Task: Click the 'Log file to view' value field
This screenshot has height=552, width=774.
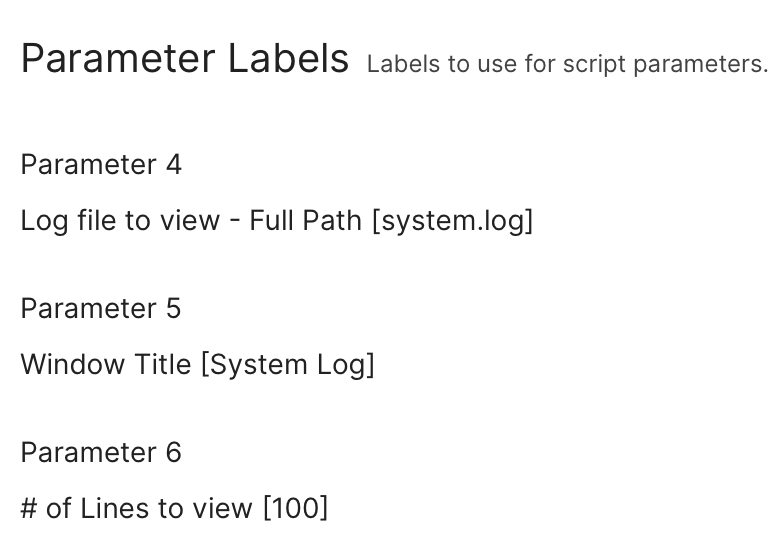Action: (x=277, y=220)
